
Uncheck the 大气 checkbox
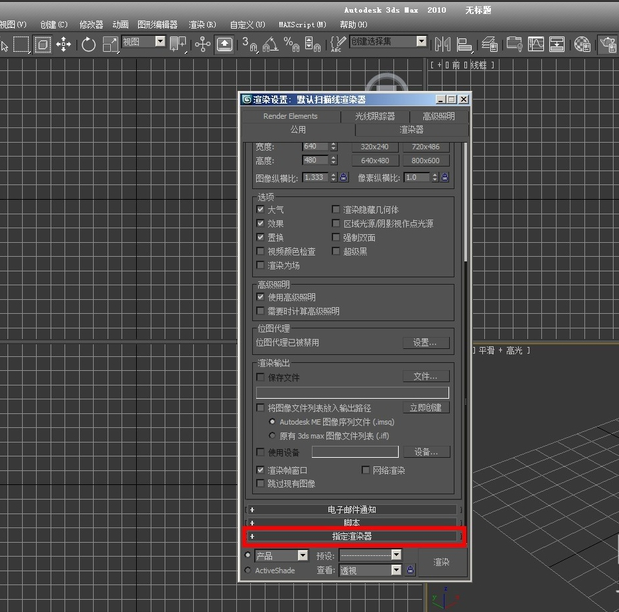(260, 209)
